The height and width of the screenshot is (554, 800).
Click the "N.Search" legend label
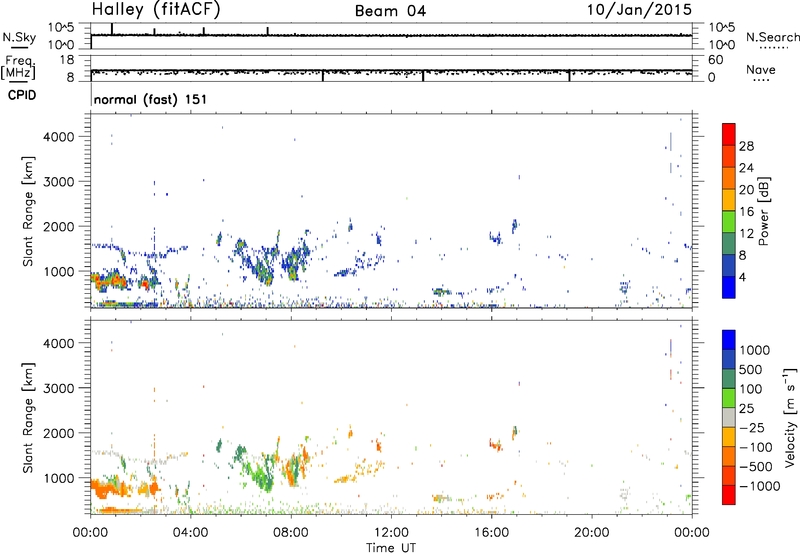coord(772,37)
